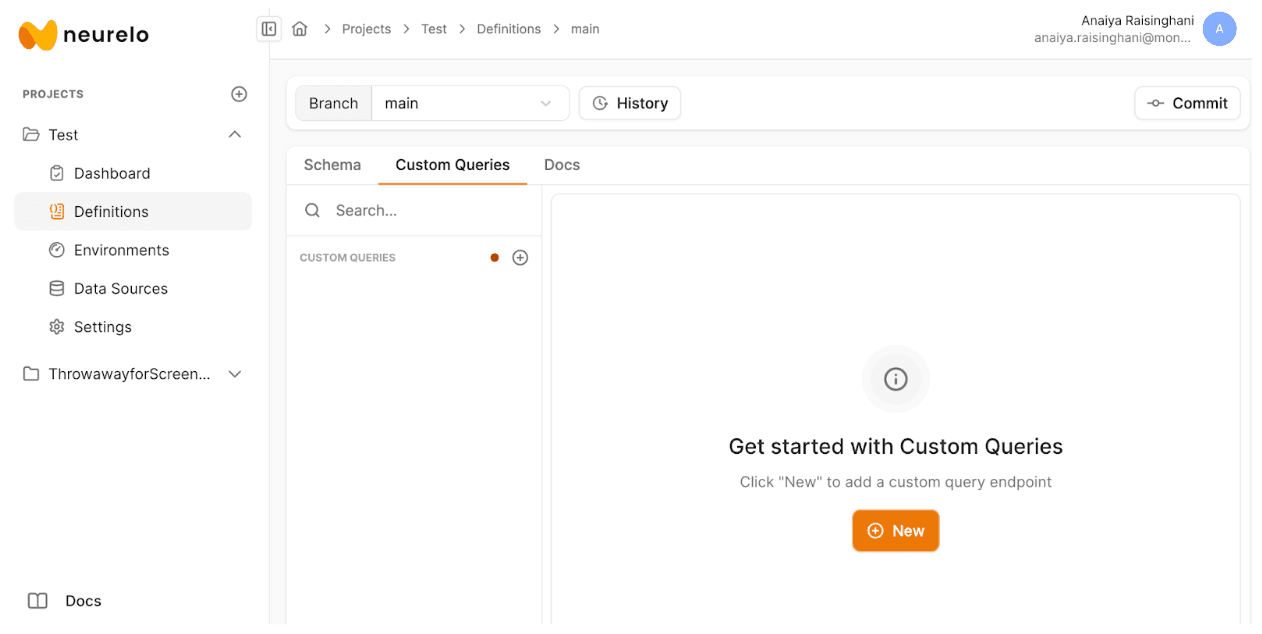Viewport: 1262px width, 634px height.
Task: Collapse the Test project tree
Action: click(x=235, y=135)
